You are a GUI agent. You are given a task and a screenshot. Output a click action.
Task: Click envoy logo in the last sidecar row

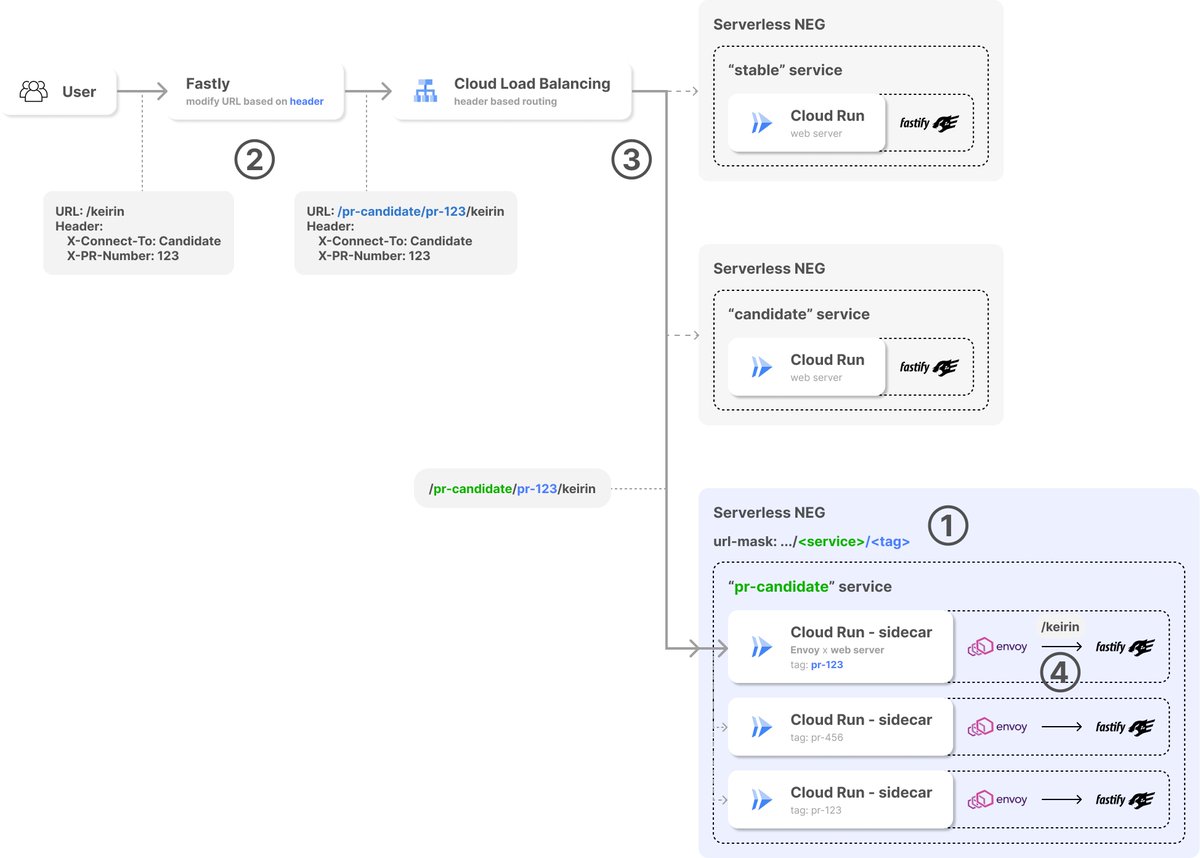[x=997, y=800]
